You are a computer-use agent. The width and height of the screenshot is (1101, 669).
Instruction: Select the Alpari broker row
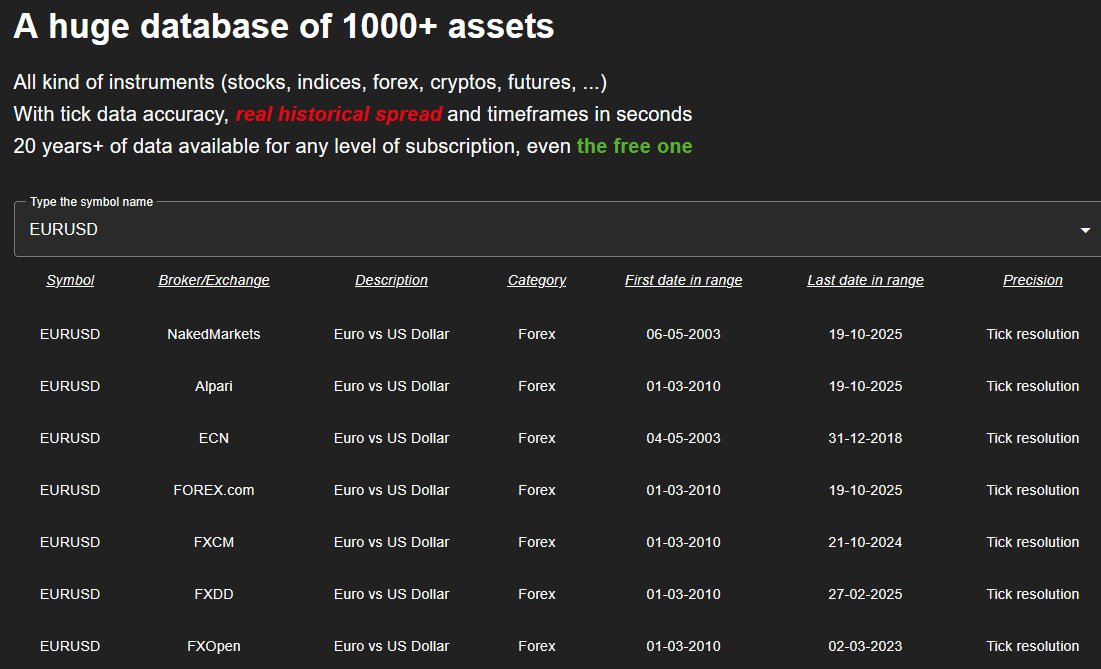point(214,386)
